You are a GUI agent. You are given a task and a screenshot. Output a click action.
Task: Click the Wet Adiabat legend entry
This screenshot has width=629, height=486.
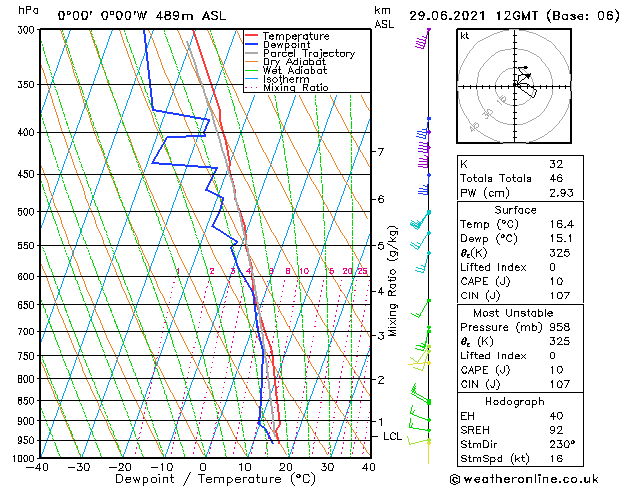click(286, 70)
